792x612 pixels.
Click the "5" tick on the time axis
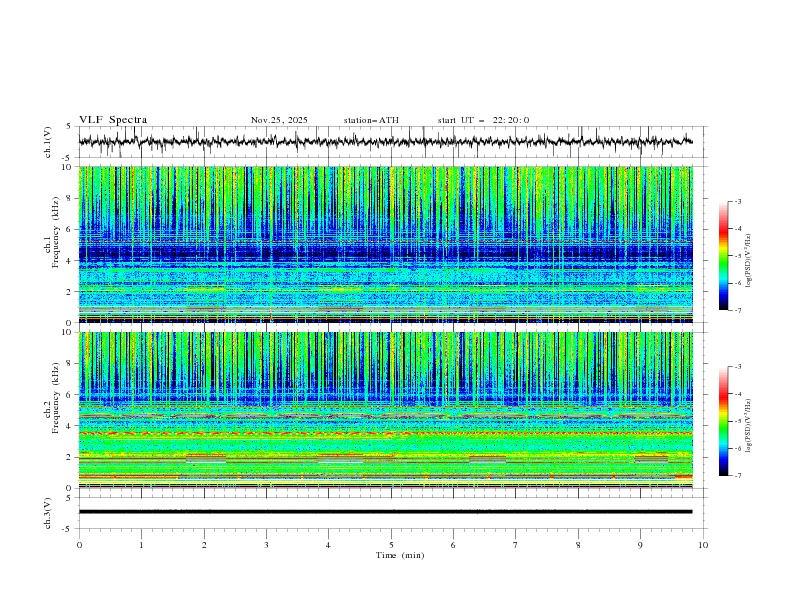pyautogui.click(x=391, y=545)
